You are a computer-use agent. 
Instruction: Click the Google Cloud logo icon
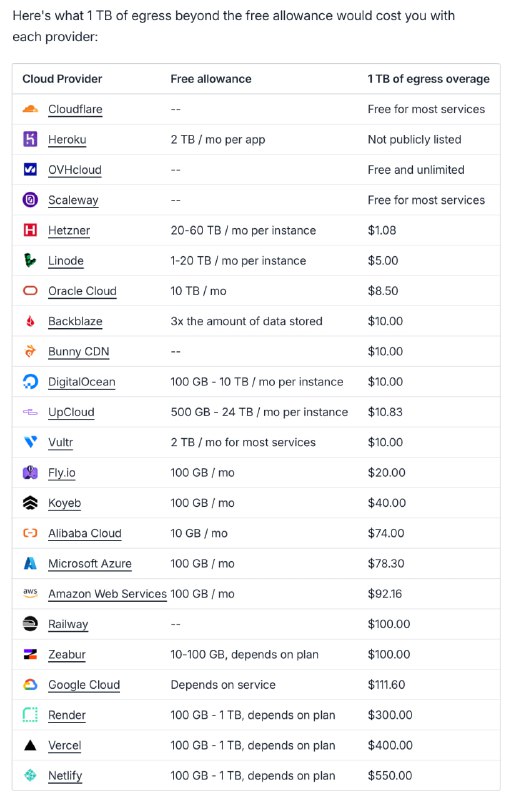point(31,685)
